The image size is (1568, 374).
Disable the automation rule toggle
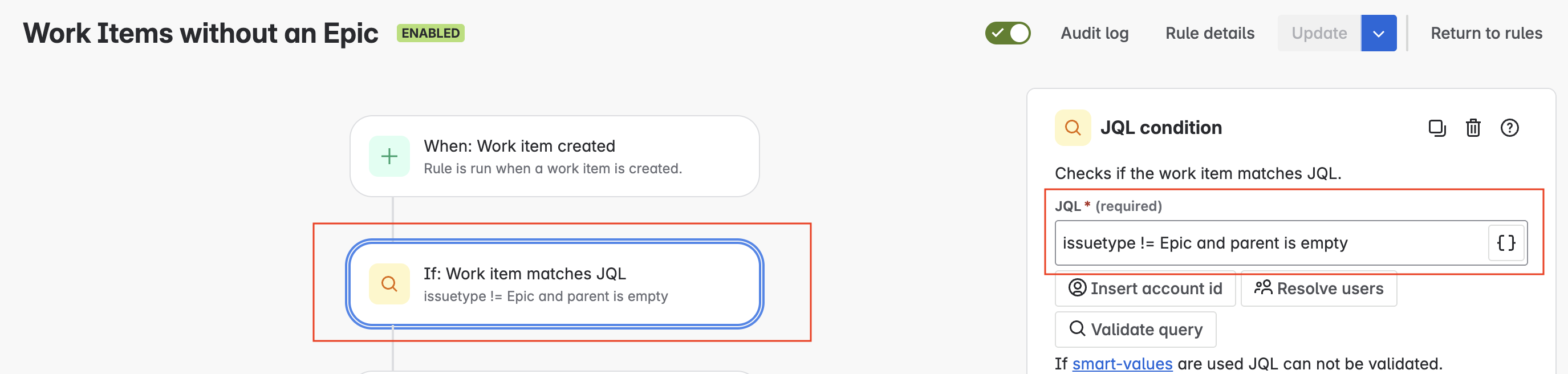point(1009,33)
